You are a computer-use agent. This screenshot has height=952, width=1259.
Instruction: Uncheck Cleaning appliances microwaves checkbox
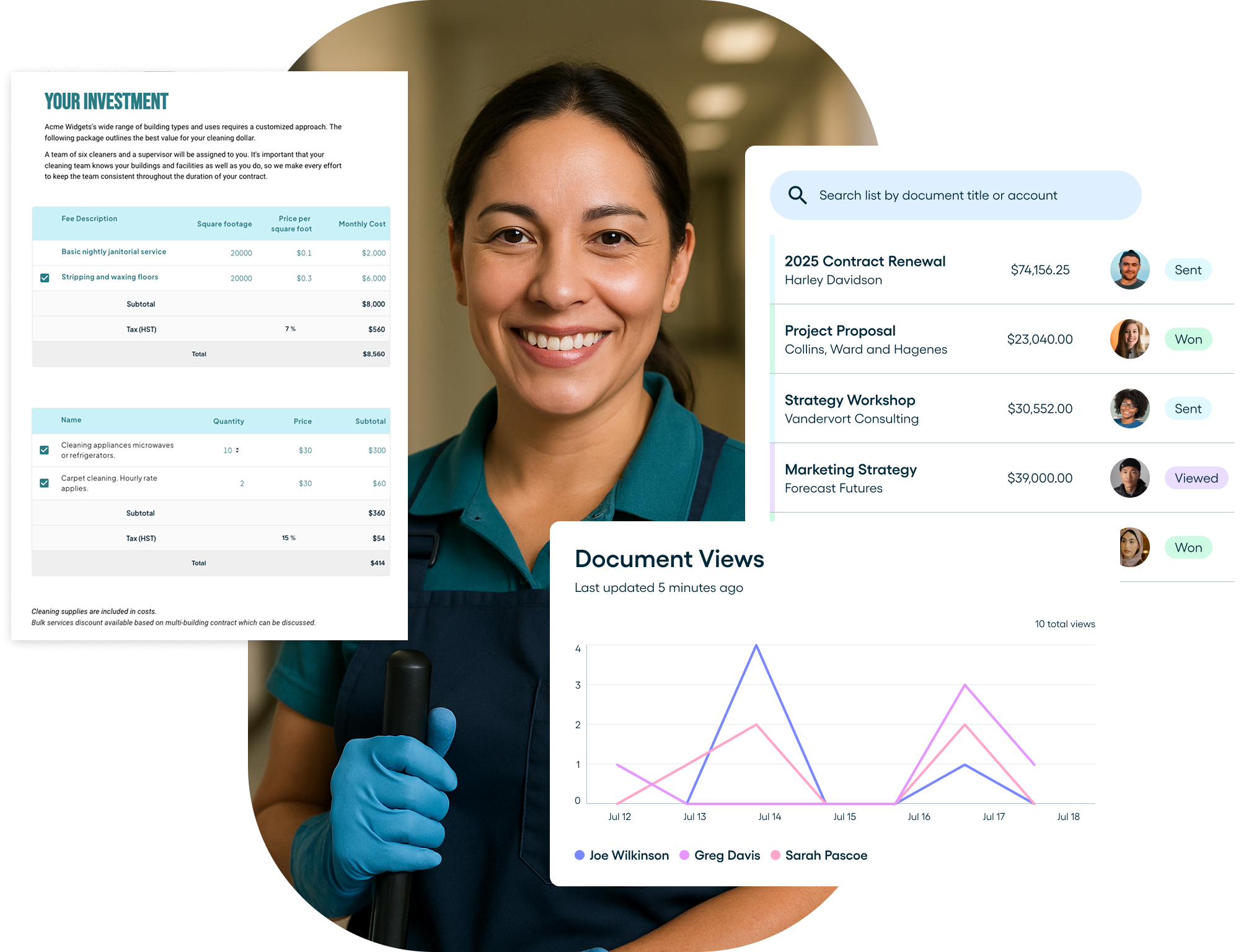pyautogui.click(x=45, y=450)
